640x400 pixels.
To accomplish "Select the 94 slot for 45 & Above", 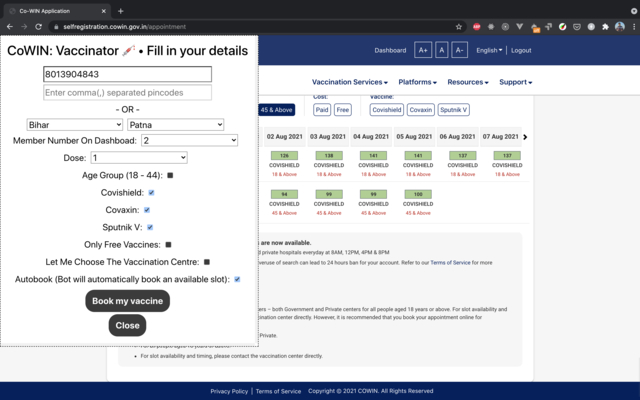I will click(284, 194).
